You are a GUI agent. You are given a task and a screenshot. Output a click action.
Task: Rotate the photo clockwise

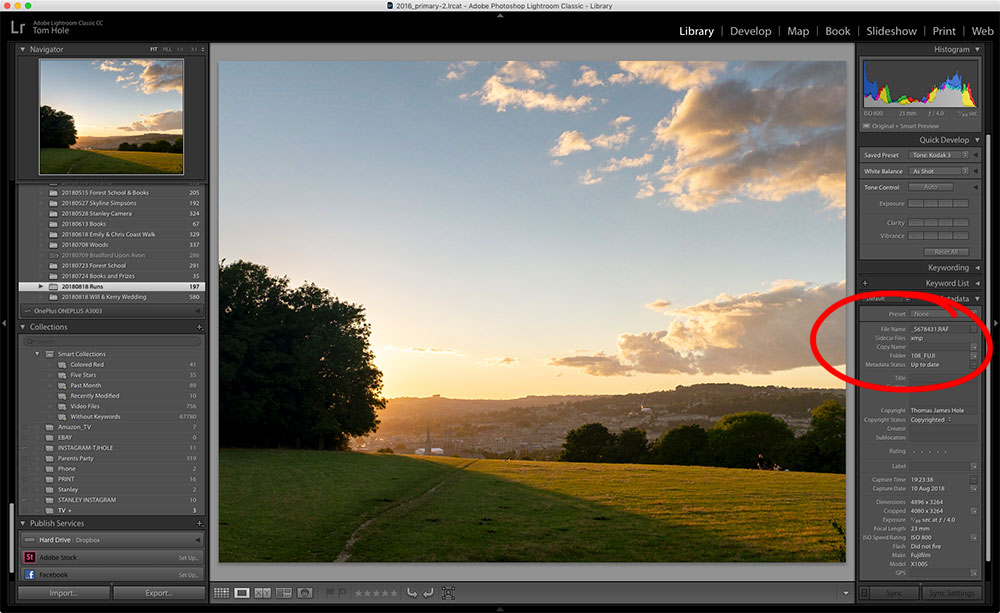428,592
